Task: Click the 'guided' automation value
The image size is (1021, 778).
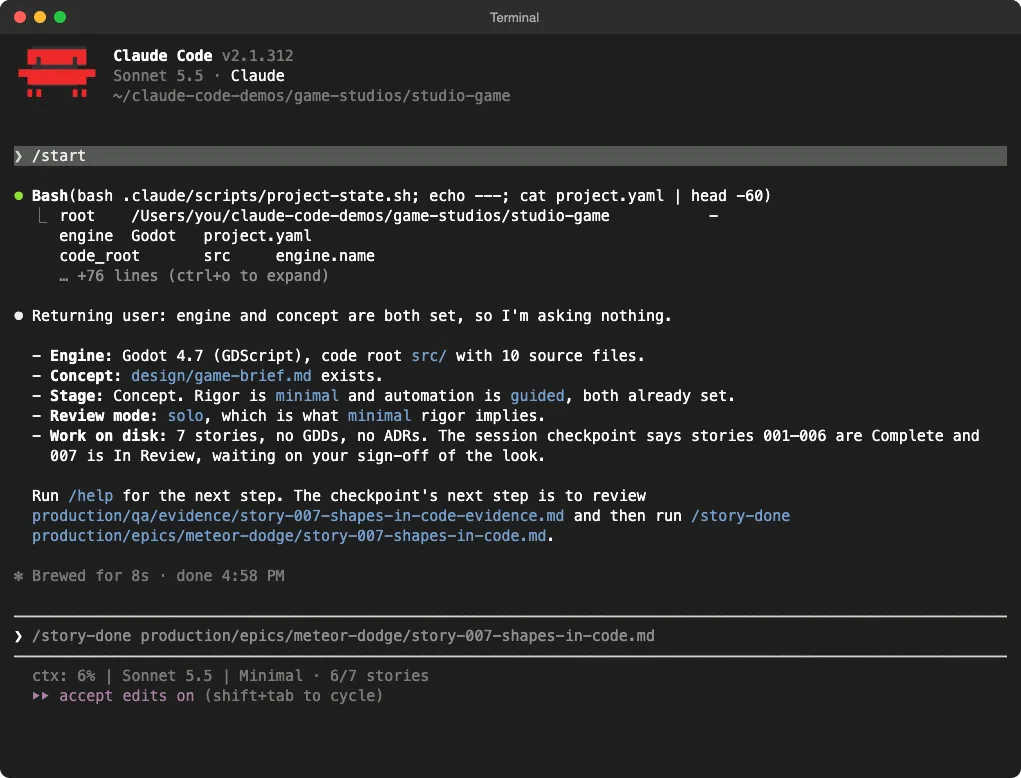Action: coord(537,396)
